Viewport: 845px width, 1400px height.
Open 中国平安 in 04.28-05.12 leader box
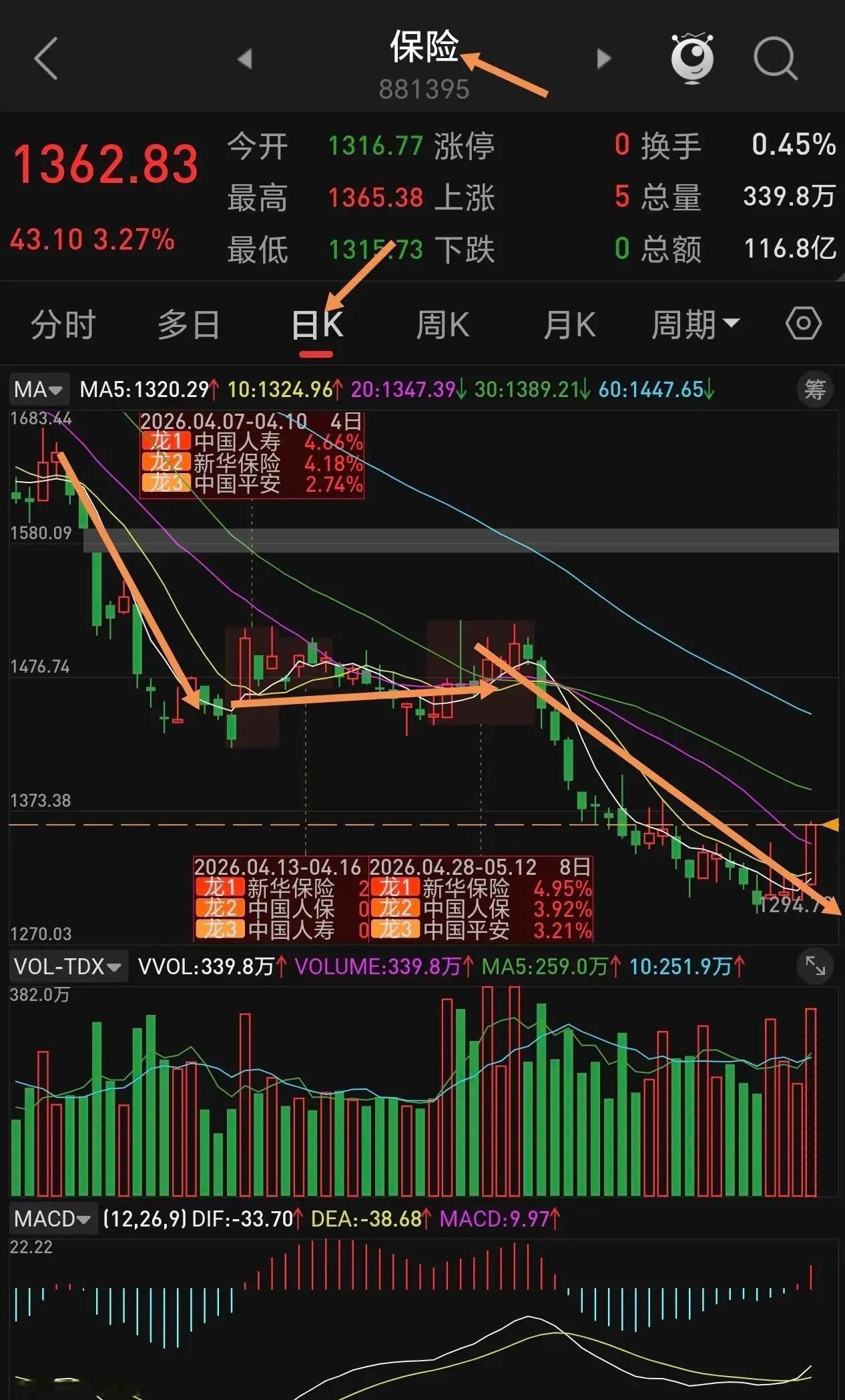coord(466,930)
